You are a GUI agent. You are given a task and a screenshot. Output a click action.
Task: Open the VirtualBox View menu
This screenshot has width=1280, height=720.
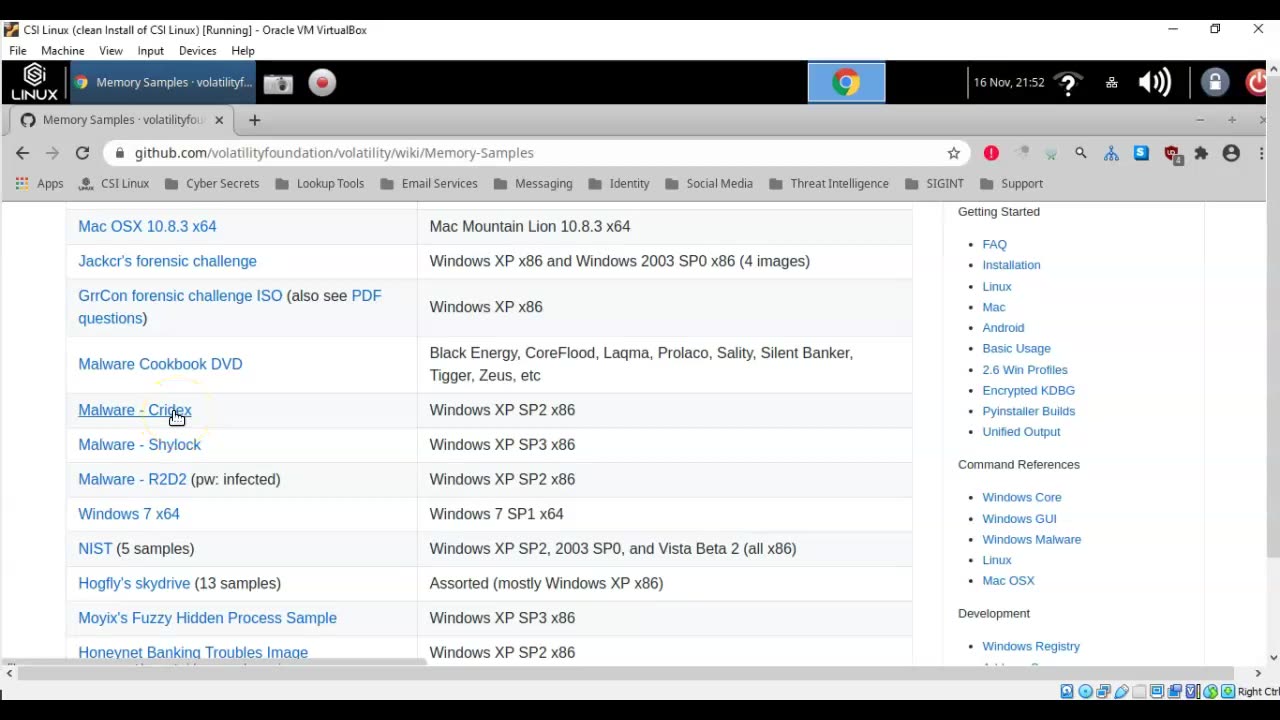pos(111,51)
